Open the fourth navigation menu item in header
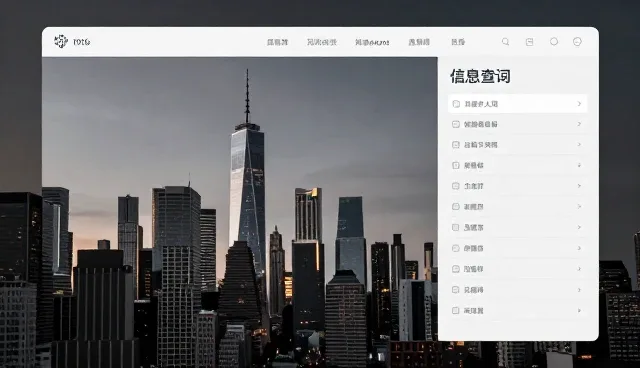Screen dimensions: 640x368 [419, 42]
